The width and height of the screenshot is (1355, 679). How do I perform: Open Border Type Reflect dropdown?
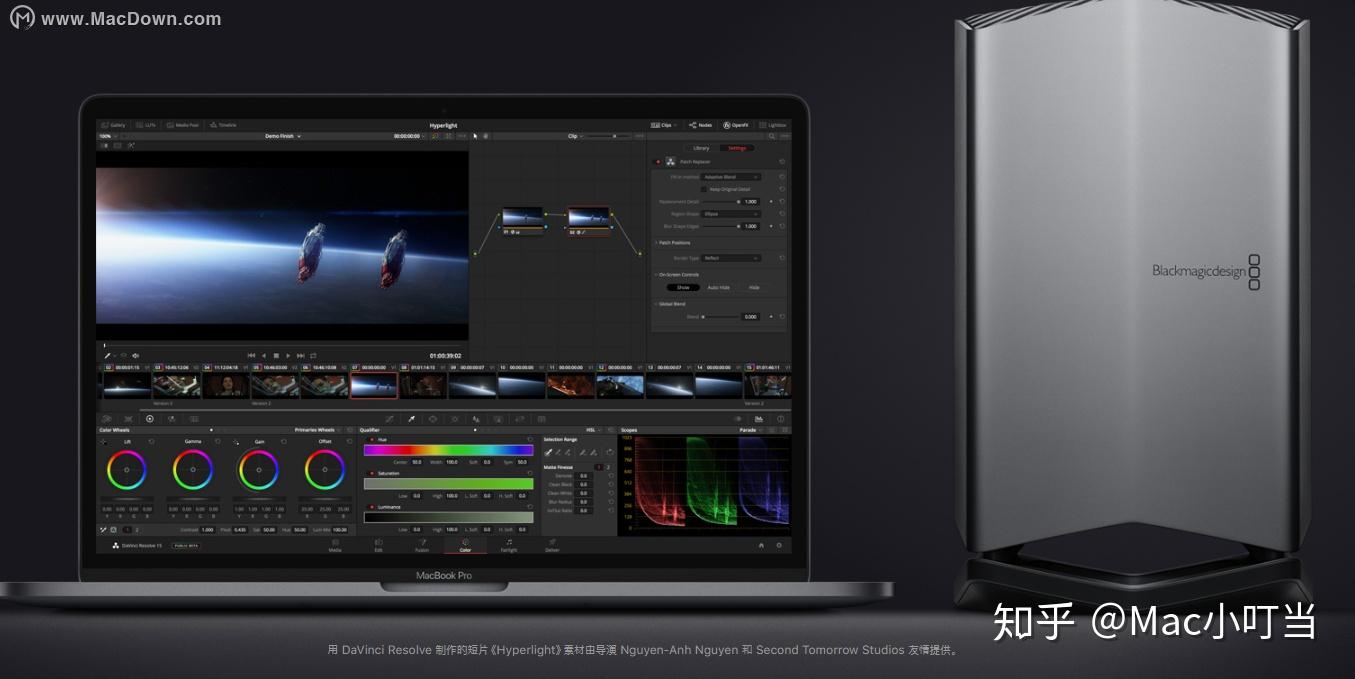click(x=731, y=258)
